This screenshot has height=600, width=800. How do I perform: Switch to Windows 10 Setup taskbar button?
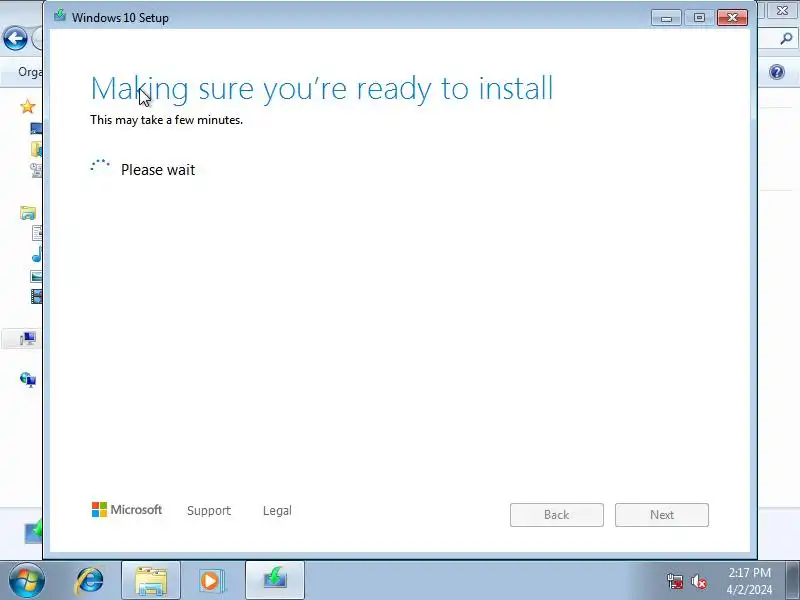click(275, 581)
